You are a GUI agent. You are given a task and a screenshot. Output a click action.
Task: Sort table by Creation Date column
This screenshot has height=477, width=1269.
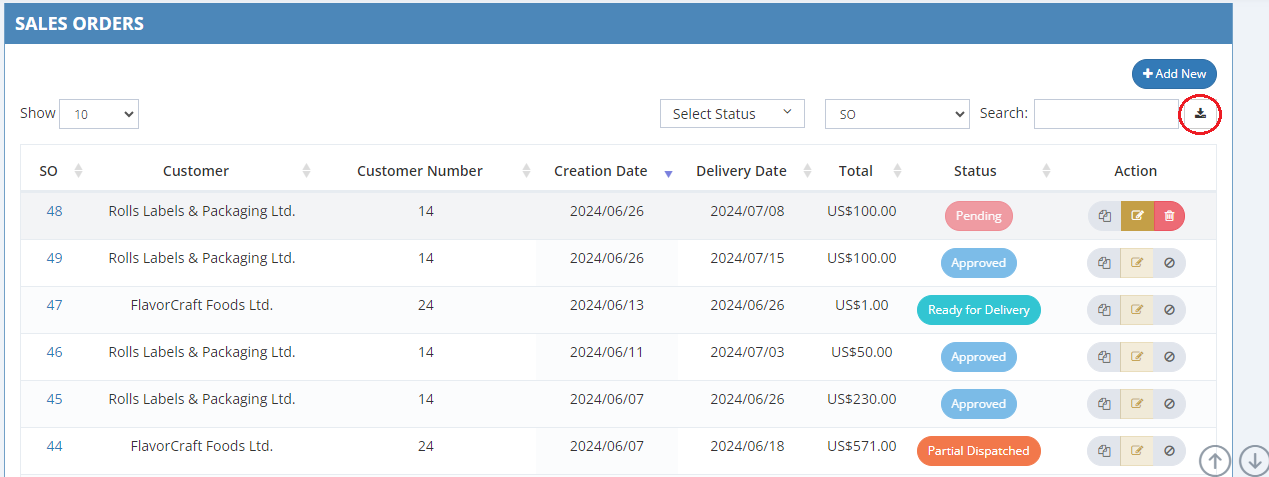(601, 171)
